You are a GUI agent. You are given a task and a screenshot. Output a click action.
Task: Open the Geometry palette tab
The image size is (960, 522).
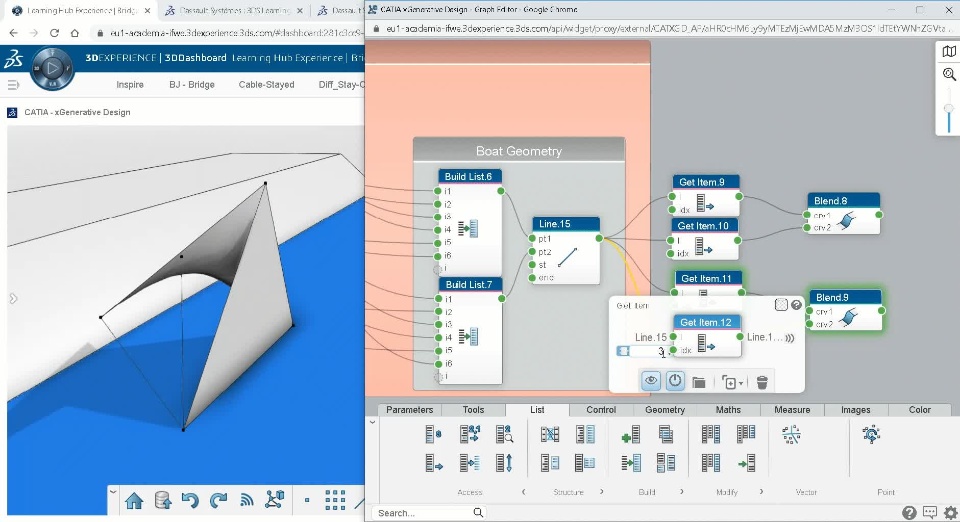click(665, 410)
